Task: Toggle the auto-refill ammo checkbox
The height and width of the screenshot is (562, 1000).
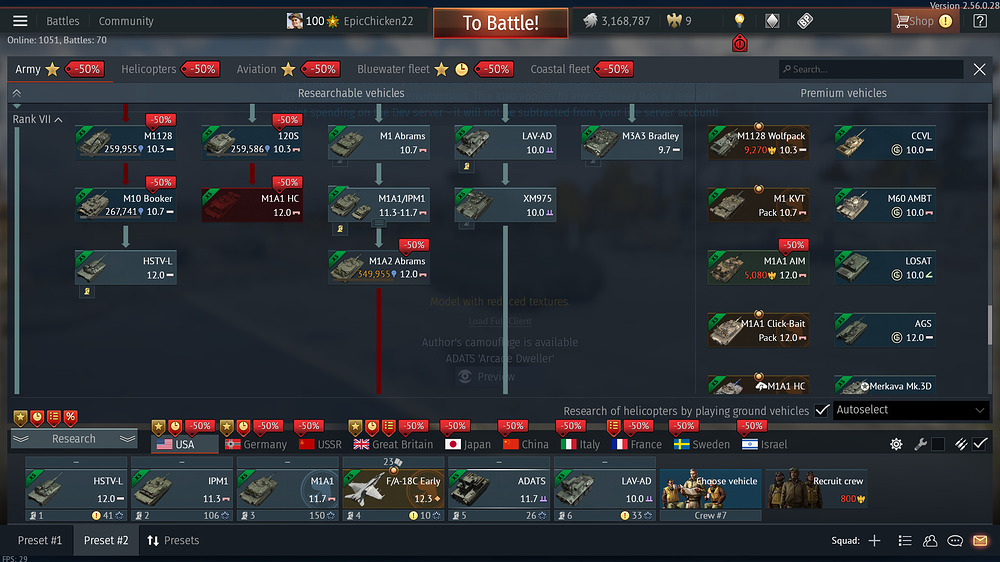Action: (980, 444)
